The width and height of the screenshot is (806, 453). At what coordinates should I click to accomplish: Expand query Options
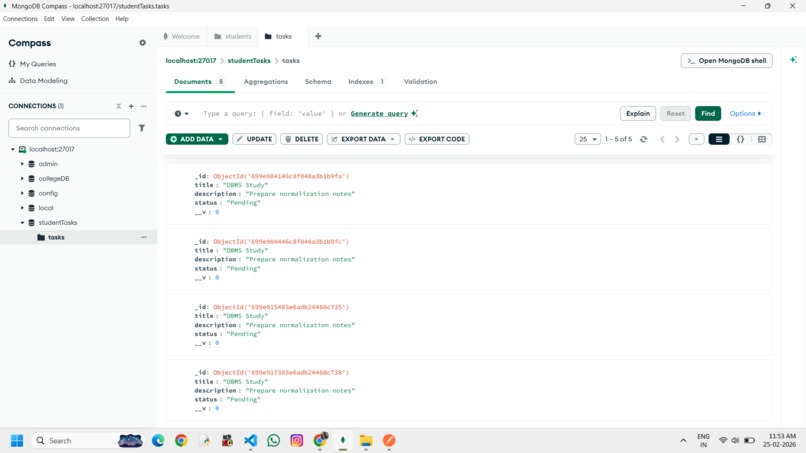pos(745,114)
